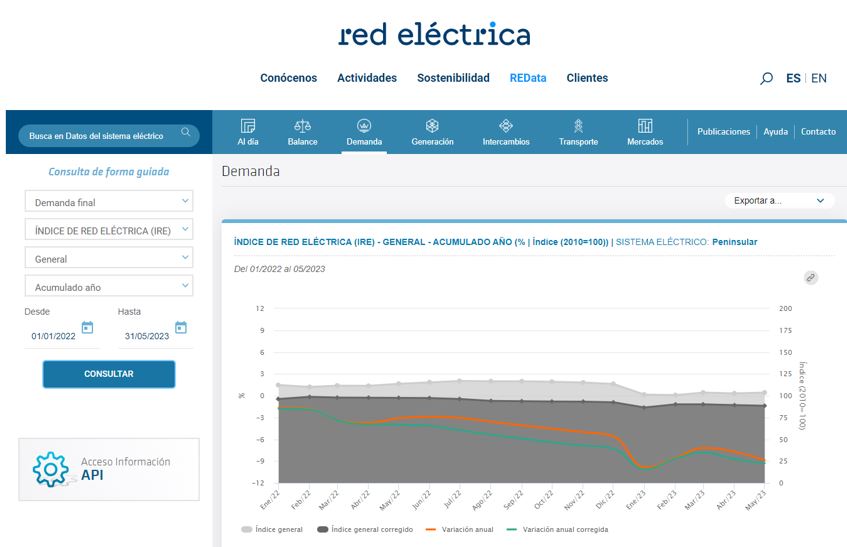Toggle Índice general corregido legend series
The image size is (847, 547).
coord(365,530)
